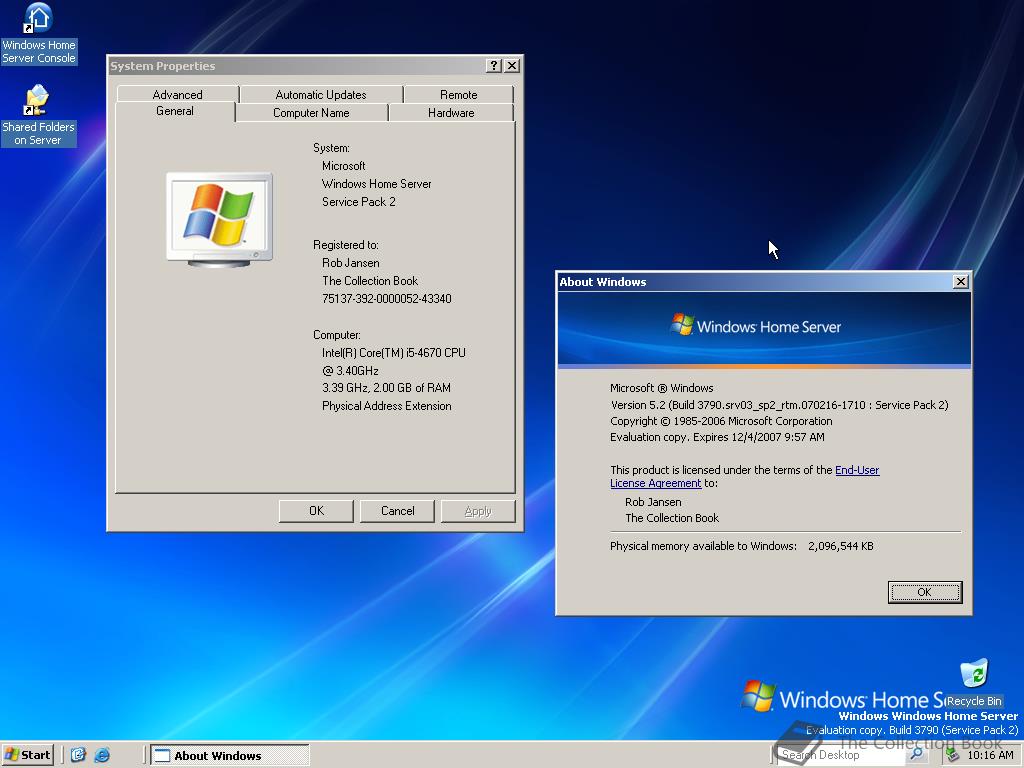Click the network tray icon
Screen dimensions: 1024x768
point(952,755)
